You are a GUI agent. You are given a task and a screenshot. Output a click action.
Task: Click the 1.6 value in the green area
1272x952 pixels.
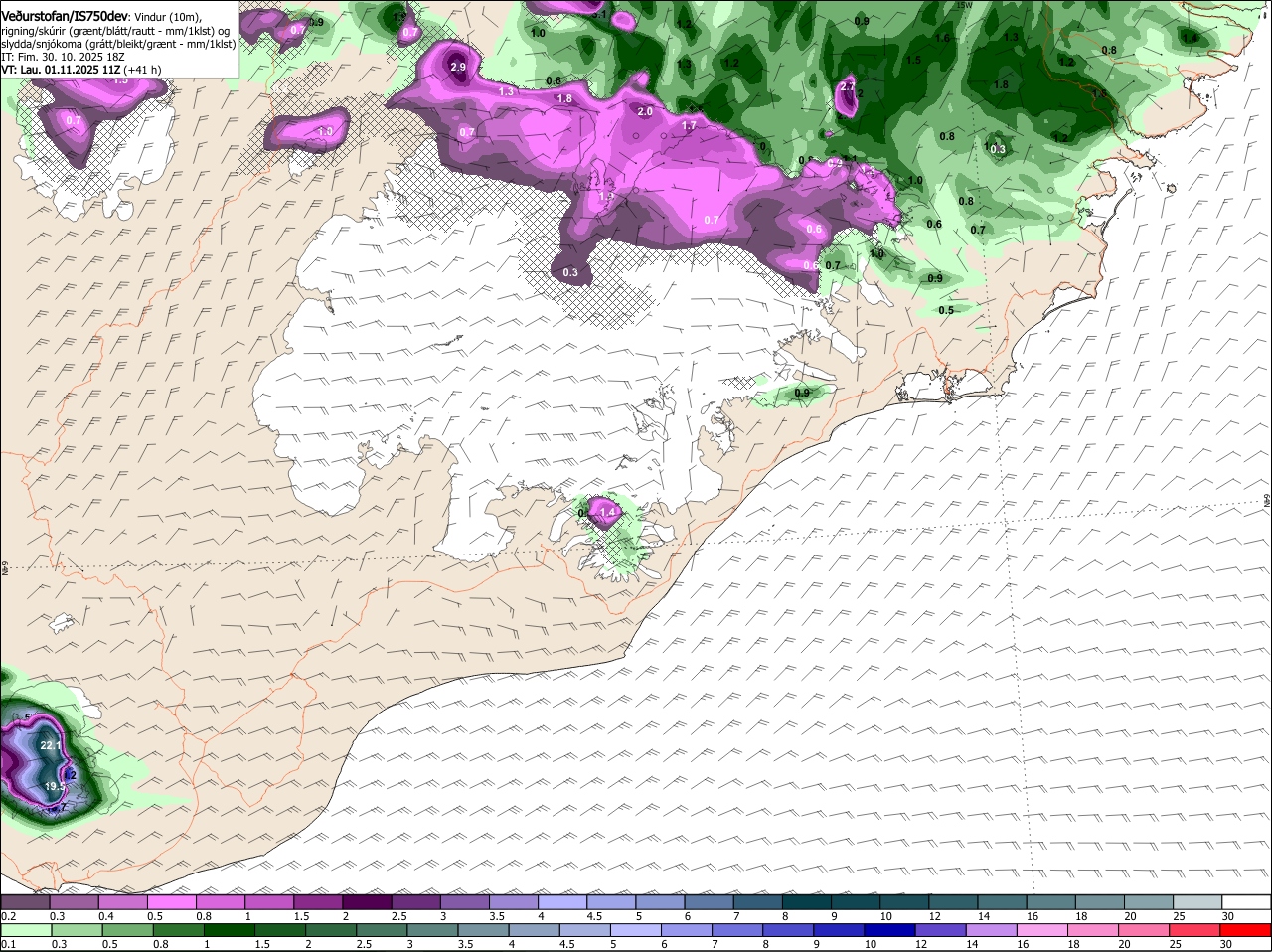click(942, 38)
